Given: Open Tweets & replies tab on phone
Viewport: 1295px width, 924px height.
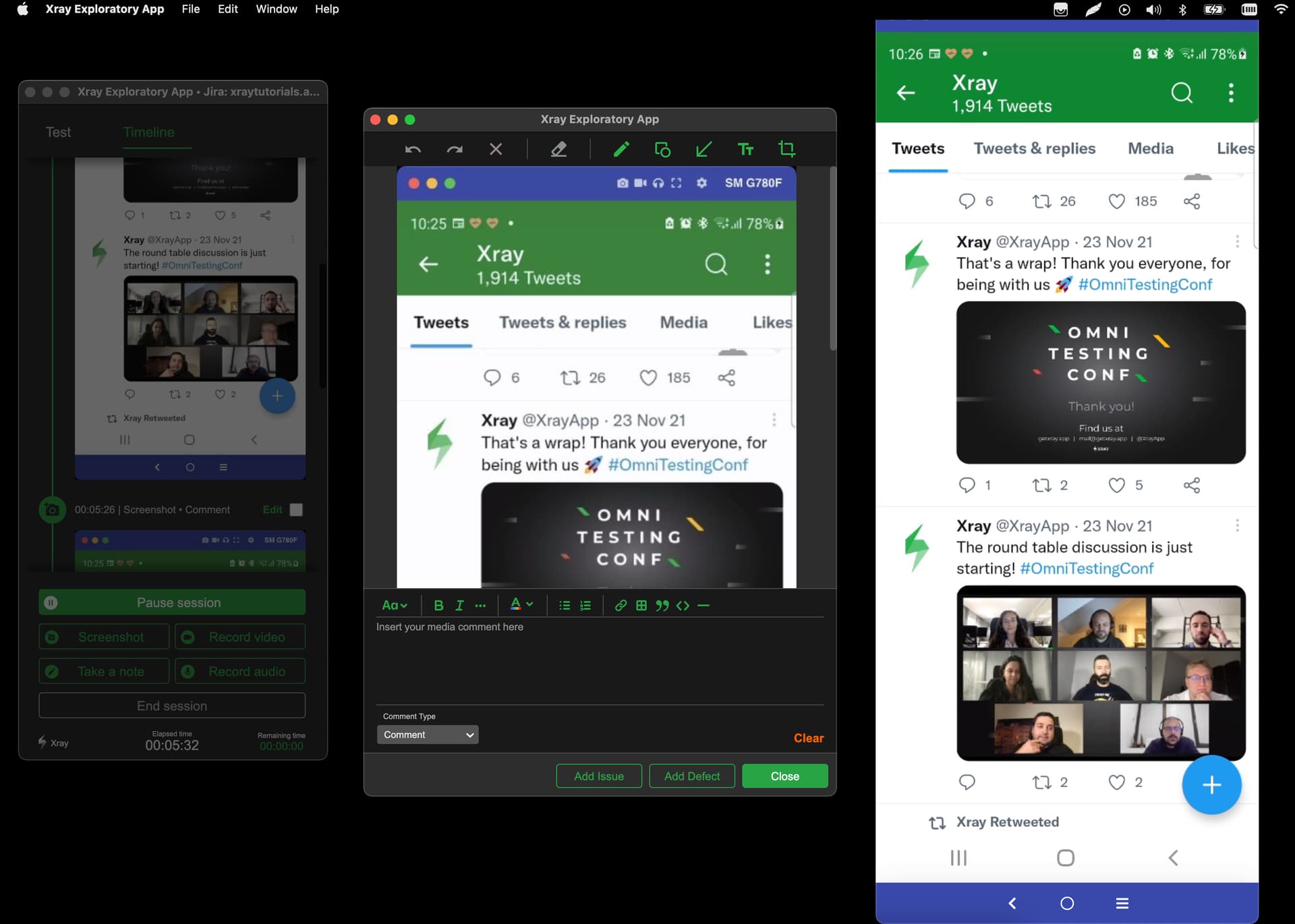Looking at the screenshot, I should click(x=1035, y=148).
